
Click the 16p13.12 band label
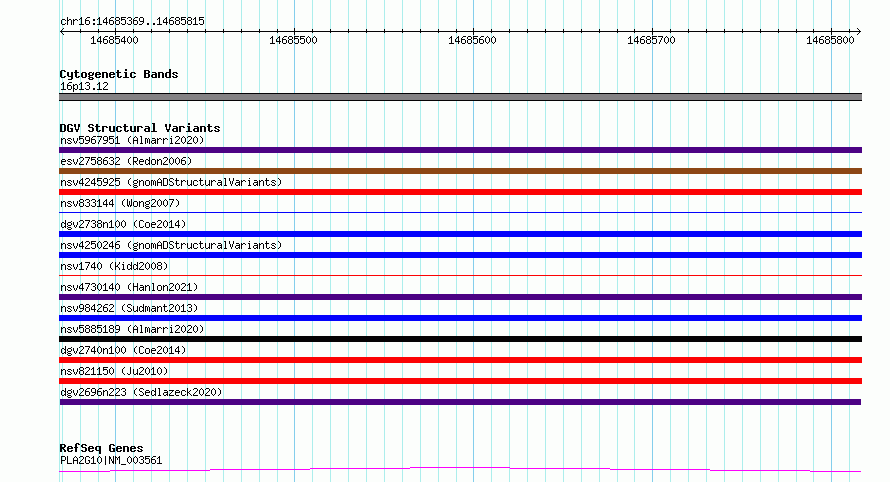(x=84, y=86)
